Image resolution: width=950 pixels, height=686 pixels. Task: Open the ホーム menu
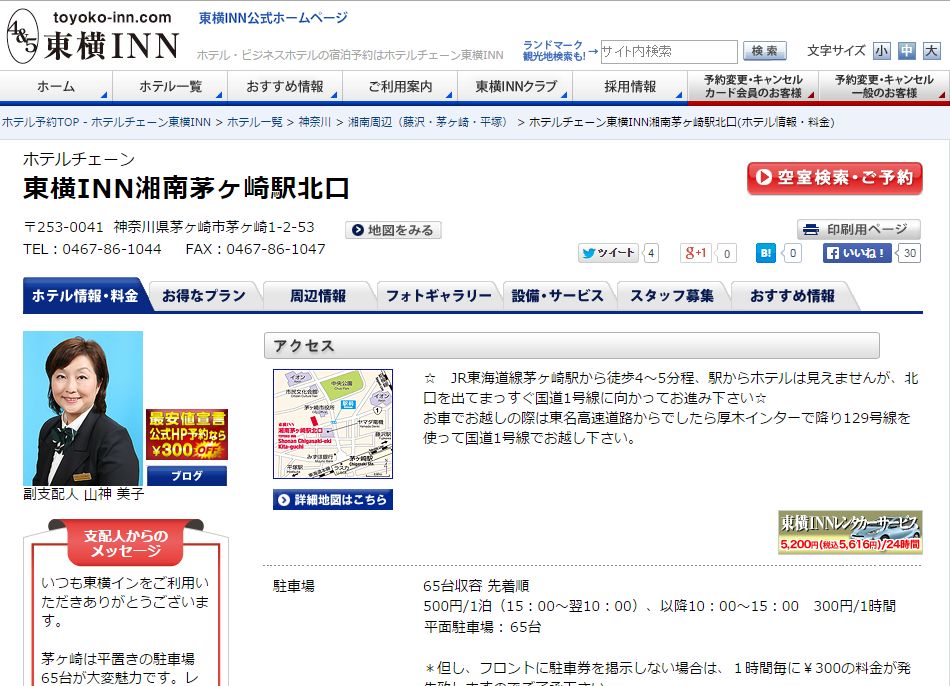click(56, 87)
